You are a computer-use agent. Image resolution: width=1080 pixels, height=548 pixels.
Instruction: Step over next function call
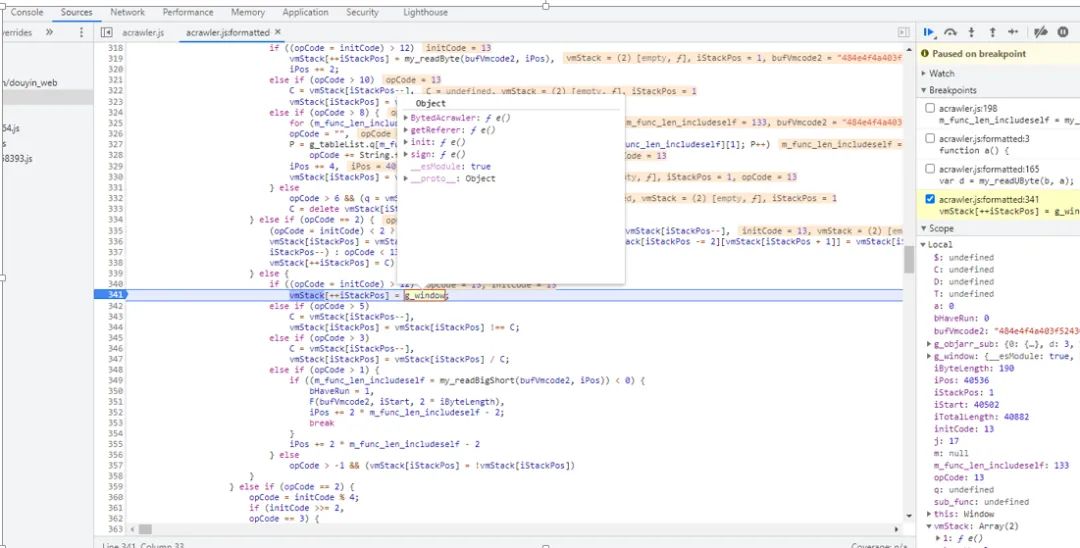tap(951, 32)
